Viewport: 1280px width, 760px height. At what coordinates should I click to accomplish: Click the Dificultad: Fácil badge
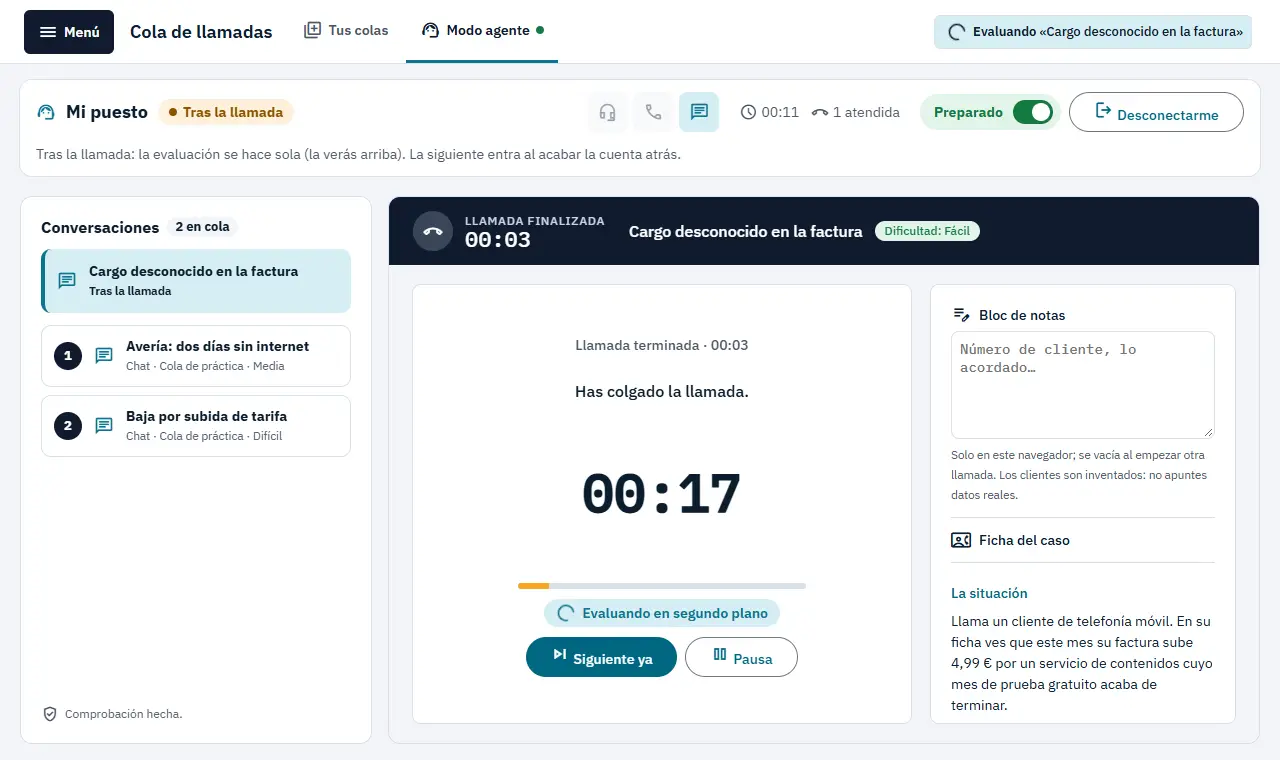point(927,231)
